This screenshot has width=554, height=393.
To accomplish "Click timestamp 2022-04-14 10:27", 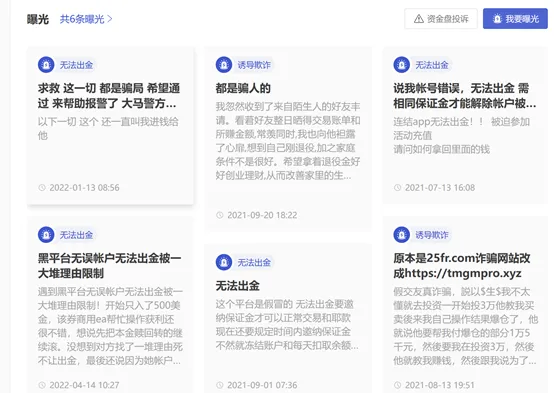I will pyautogui.click(x=84, y=385).
